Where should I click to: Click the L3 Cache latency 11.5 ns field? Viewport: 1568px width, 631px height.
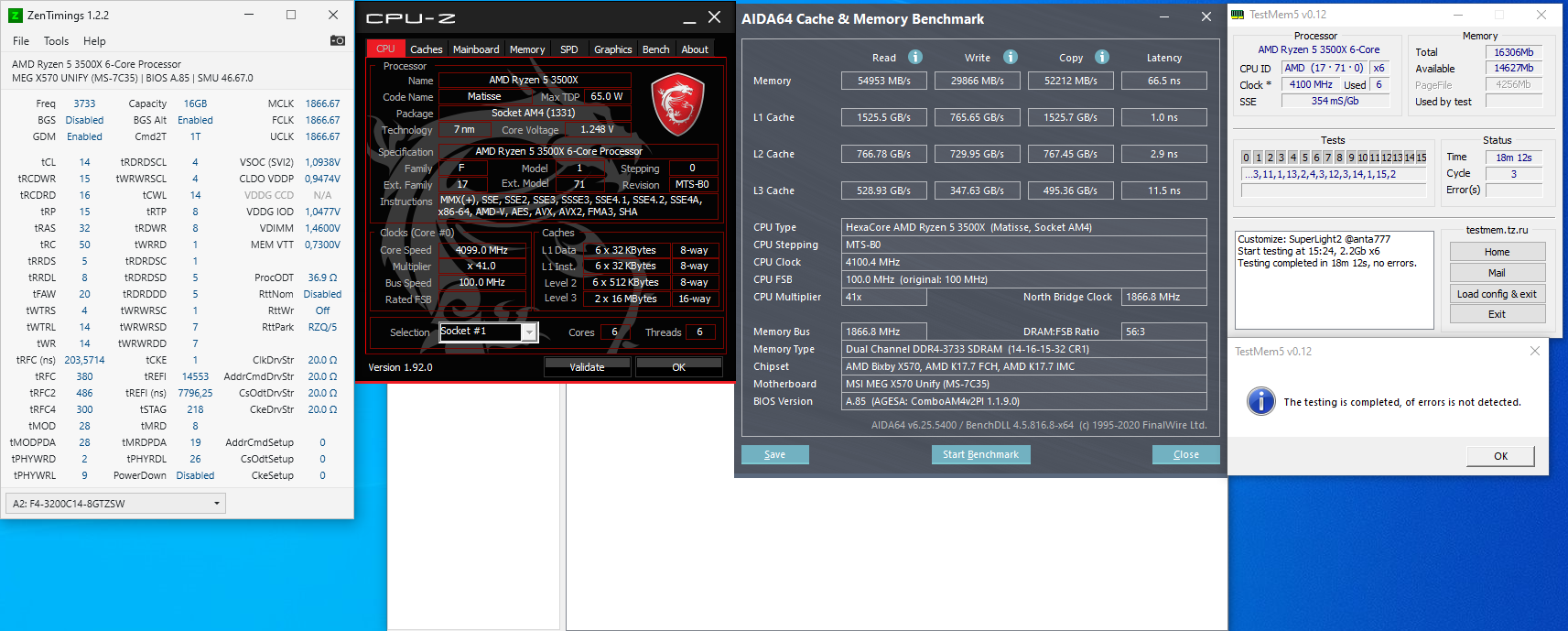click(1164, 190)
